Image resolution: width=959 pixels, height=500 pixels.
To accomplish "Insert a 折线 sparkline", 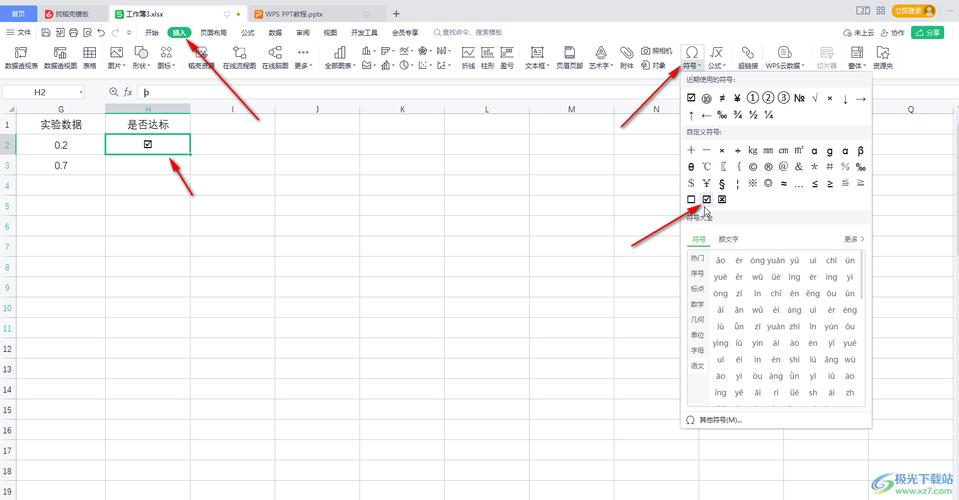I will pos(468,57).
